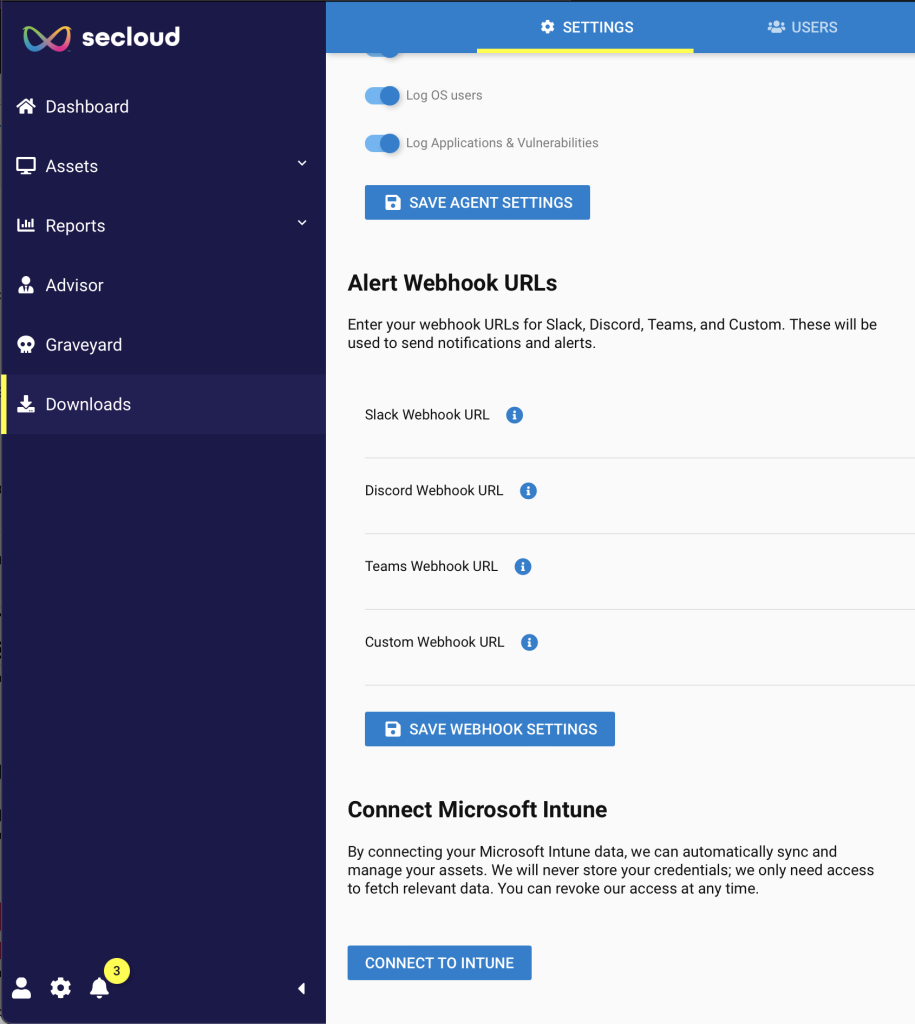Select the Settings tab
The height and width of the screenshot is (1024, 915).
tap(586, 27)
